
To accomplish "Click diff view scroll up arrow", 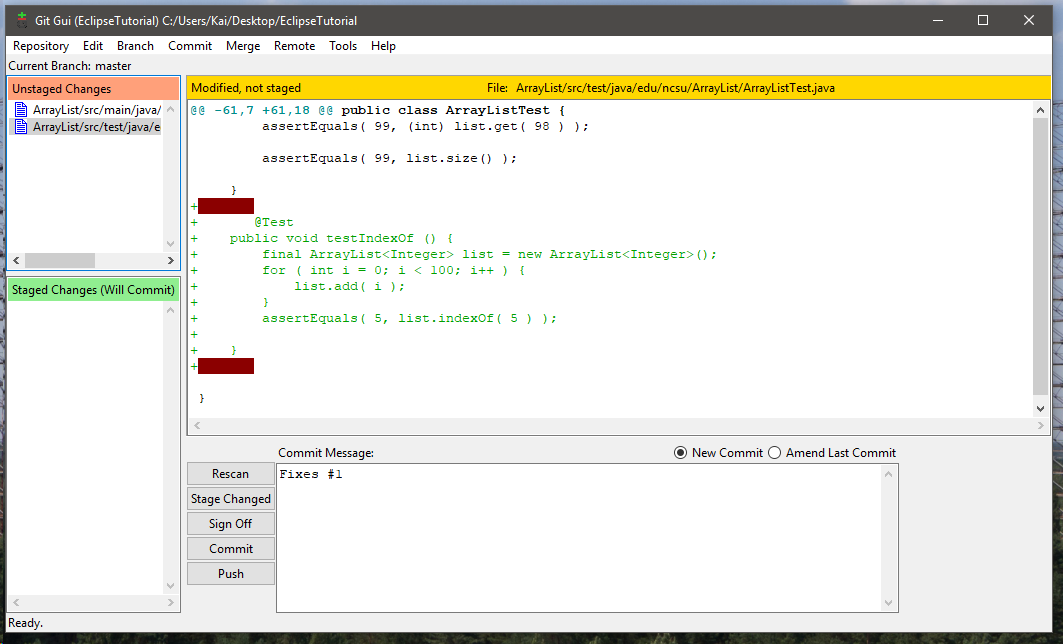I will pyautogui.click(x=1040, y=110).
